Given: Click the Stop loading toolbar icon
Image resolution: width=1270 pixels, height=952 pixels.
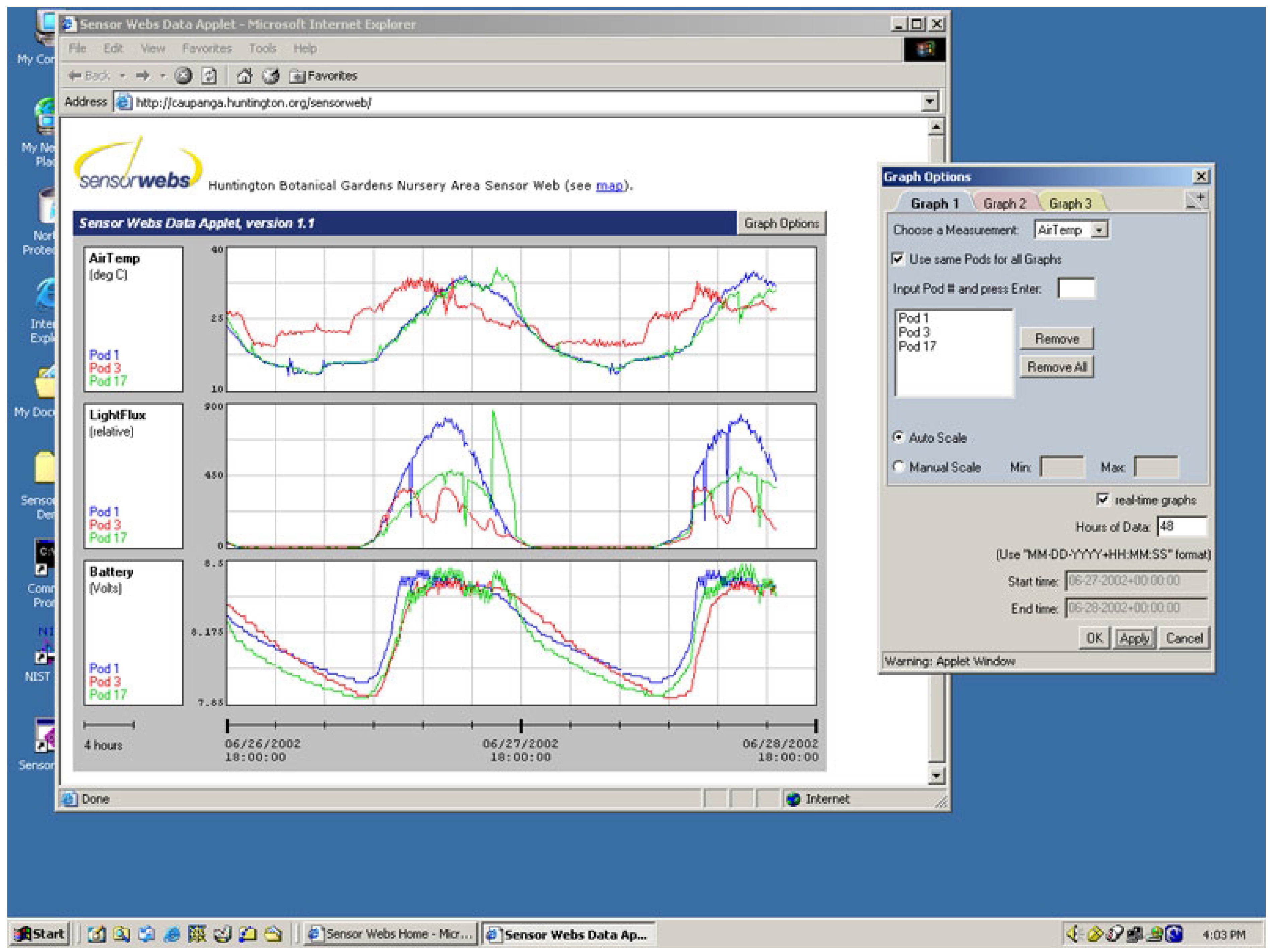Looking at the screenshot, I should [x=183, y=76].
